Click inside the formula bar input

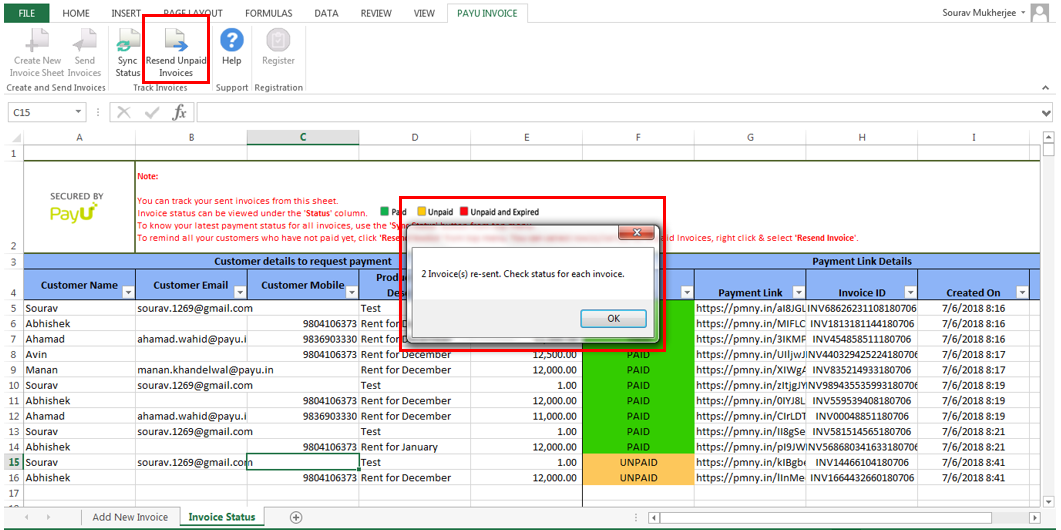tap(618, 112)
